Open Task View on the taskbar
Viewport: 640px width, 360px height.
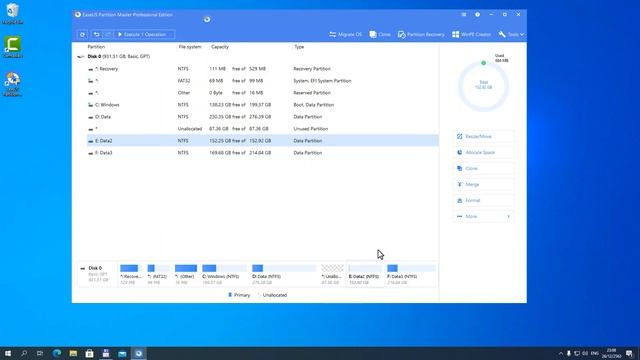pos(40,353)
